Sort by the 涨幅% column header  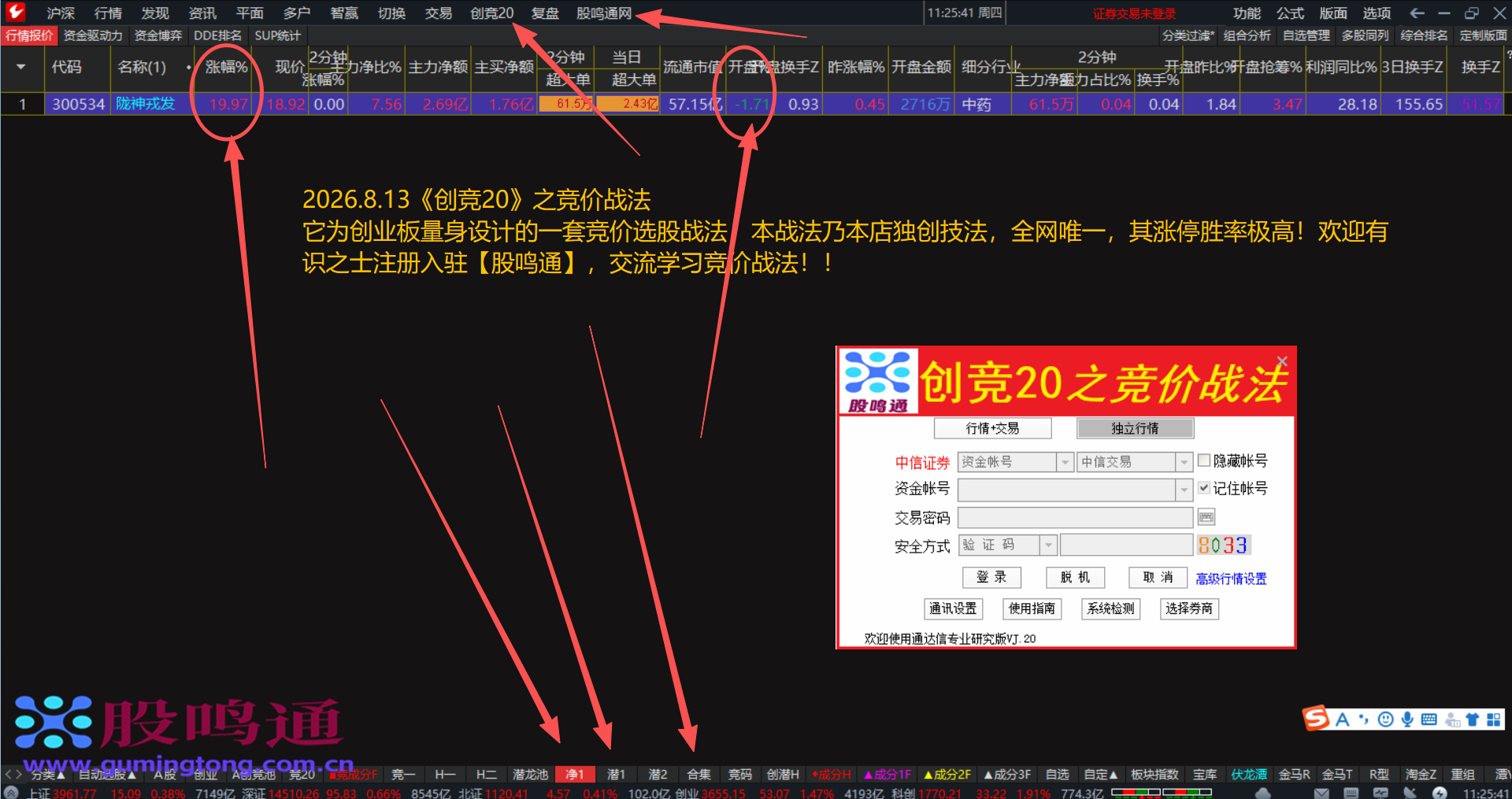click(x=226, y=67)
